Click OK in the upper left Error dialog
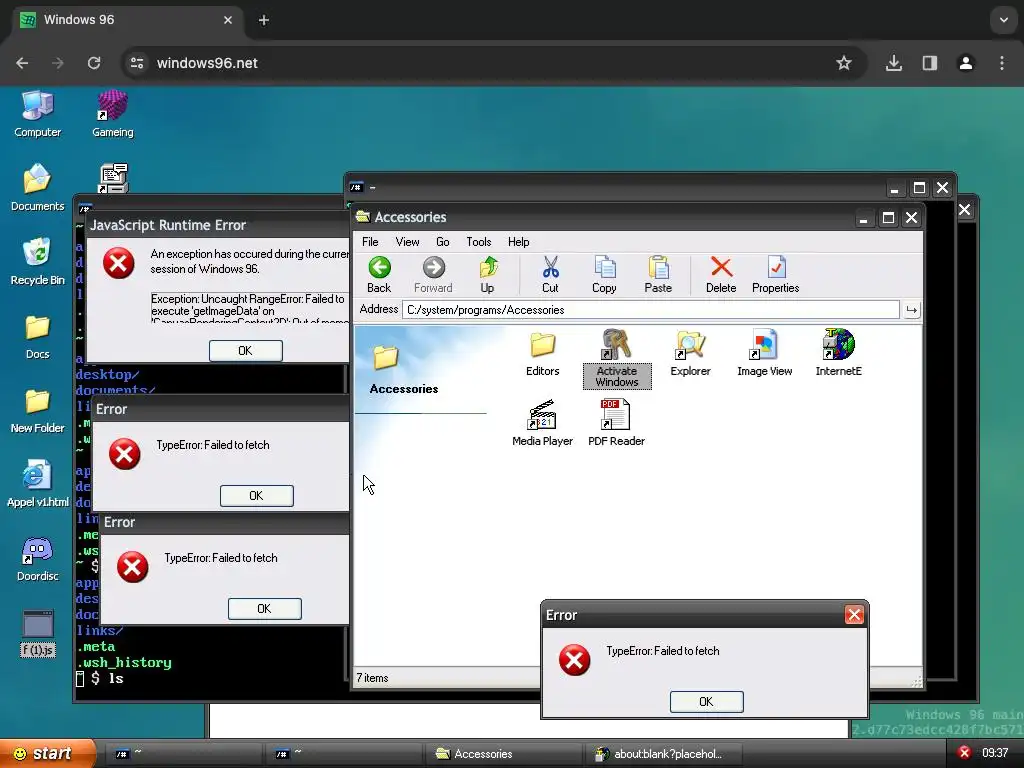Image resolution: width=1024 pixels, height=768 pixels. (x=256, y=496)
